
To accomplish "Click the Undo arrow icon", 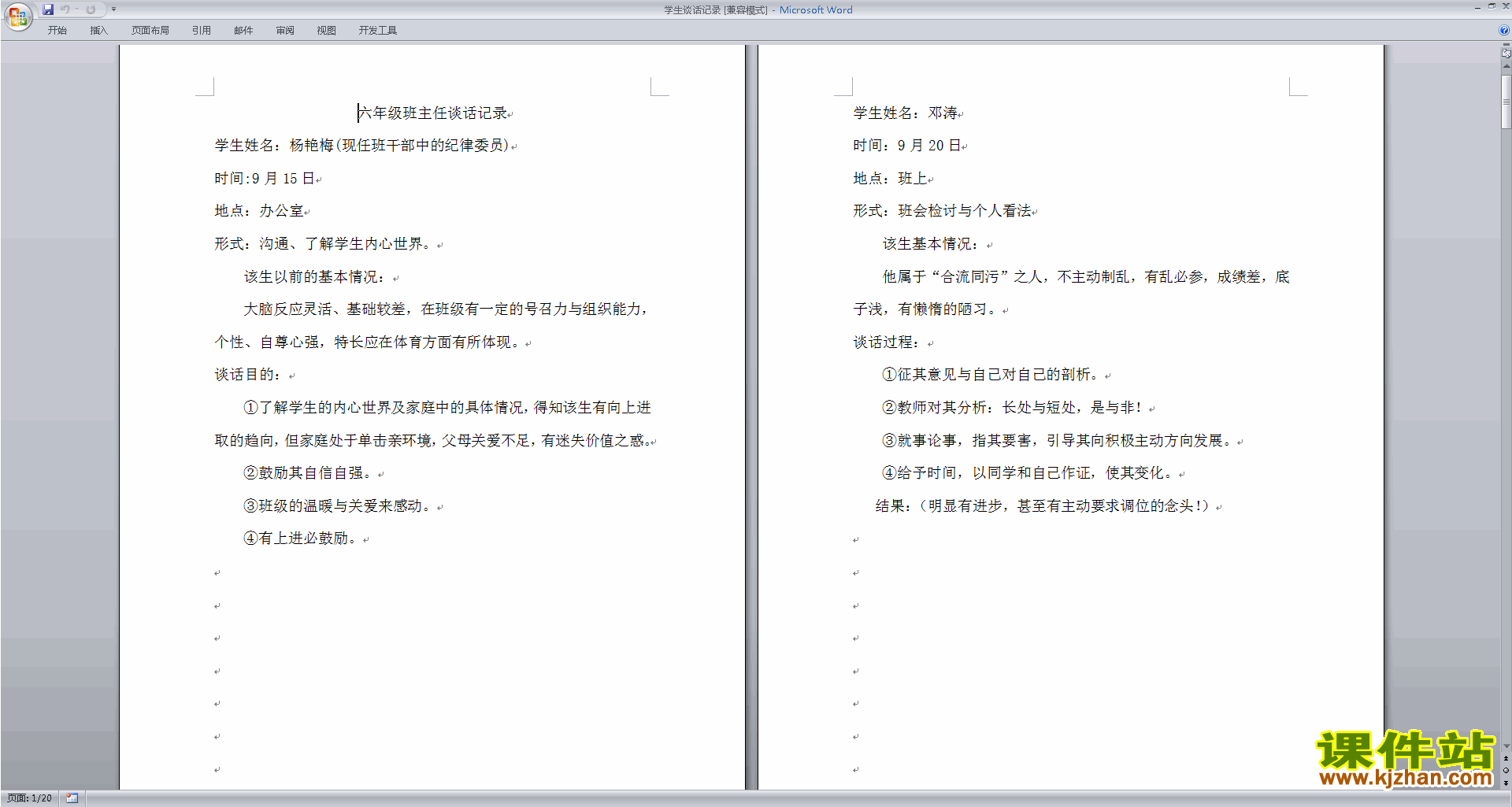I will (65, 9).
